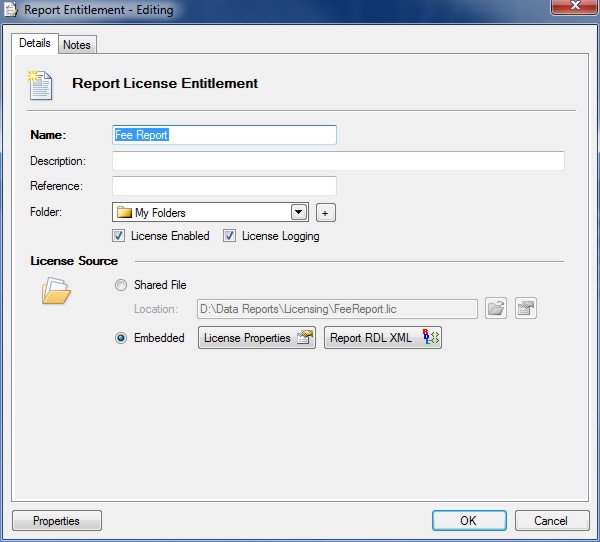Viewport: 600px width, 542px height.
Task: Toggle the License Enabled checkbox
Action: (119, 236)
